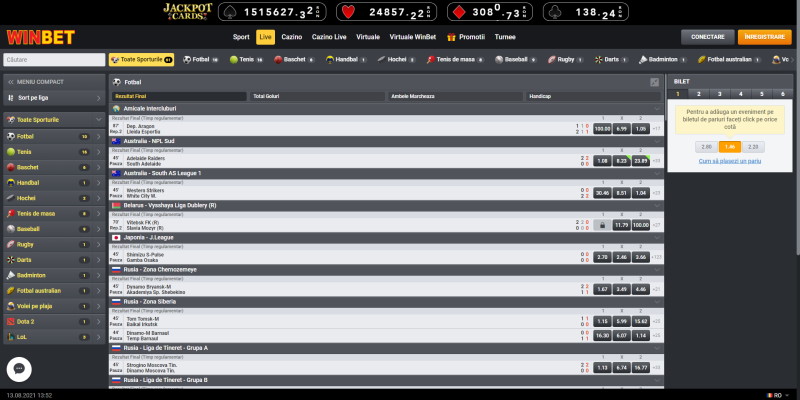Click the Hochei stick icon in sidebar
Viewport: 800px width, 400px height.
11,198
